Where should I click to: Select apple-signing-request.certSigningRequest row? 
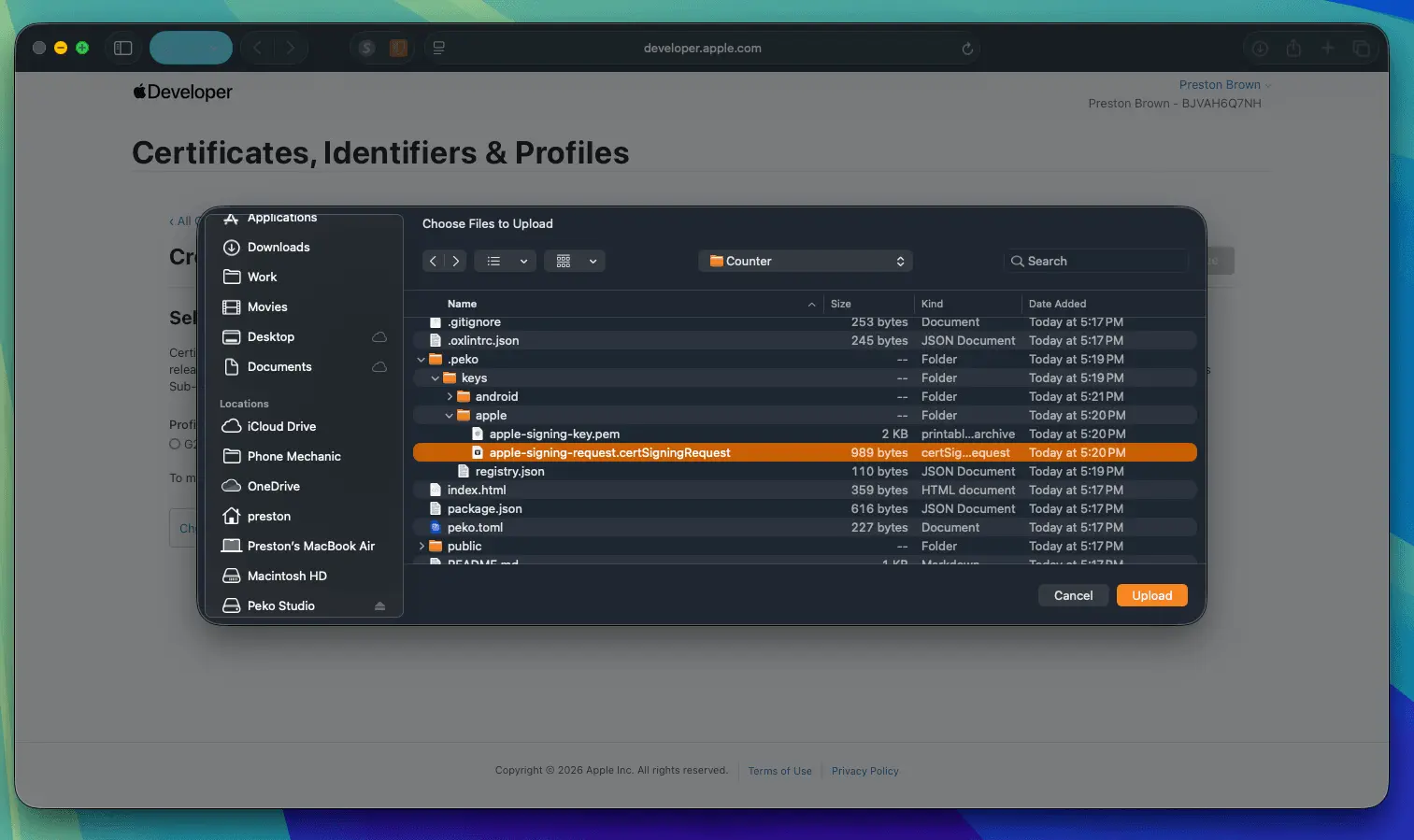pyautogui.click(x=805, y=453)
